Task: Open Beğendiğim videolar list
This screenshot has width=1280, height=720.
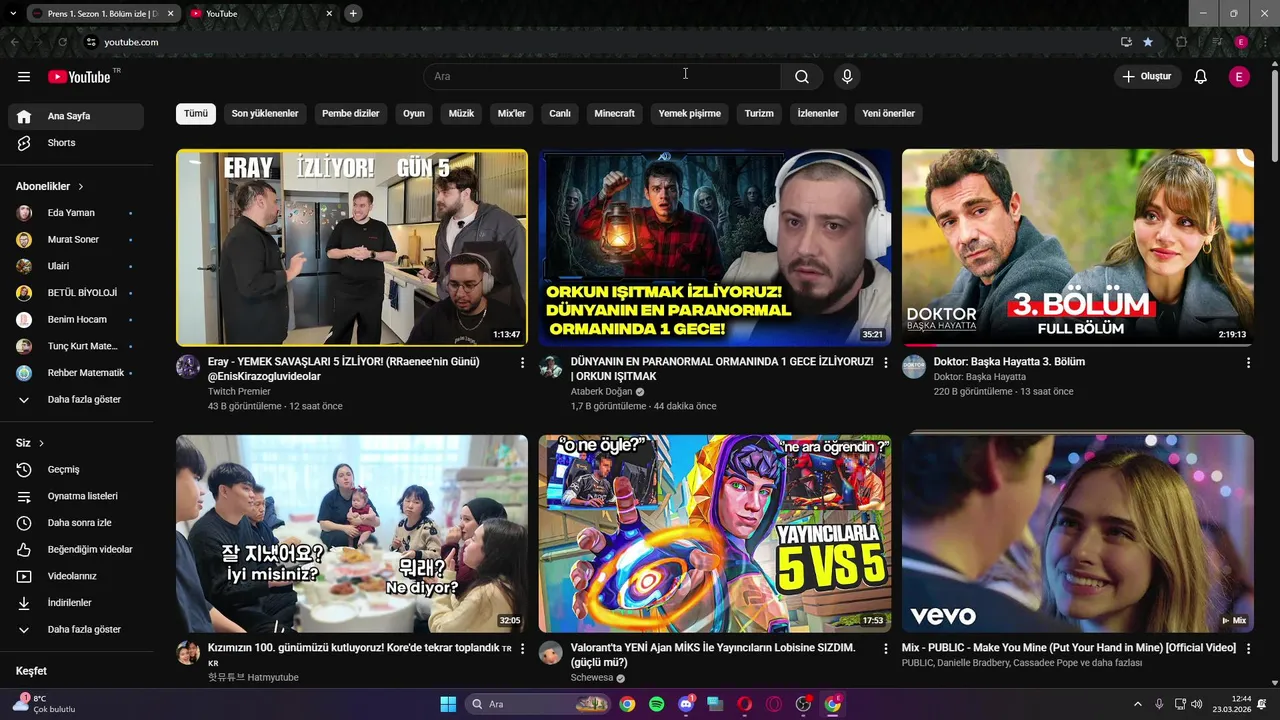Action: click(76, 549)
